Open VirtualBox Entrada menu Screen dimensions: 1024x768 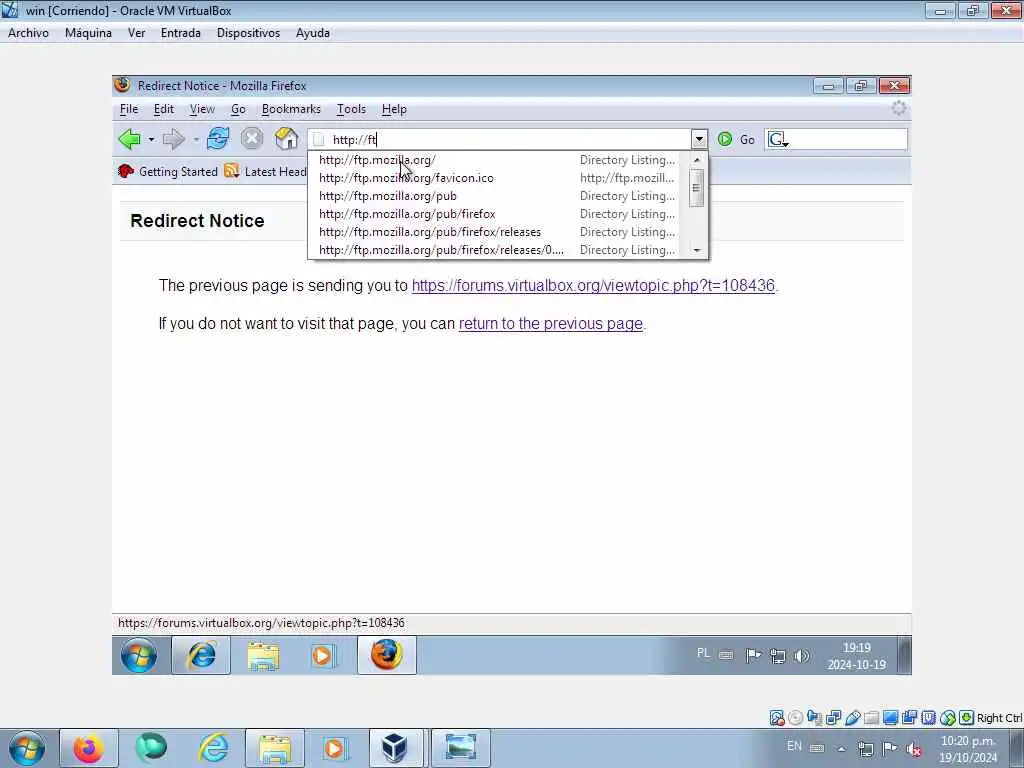(x=181, y=33)
